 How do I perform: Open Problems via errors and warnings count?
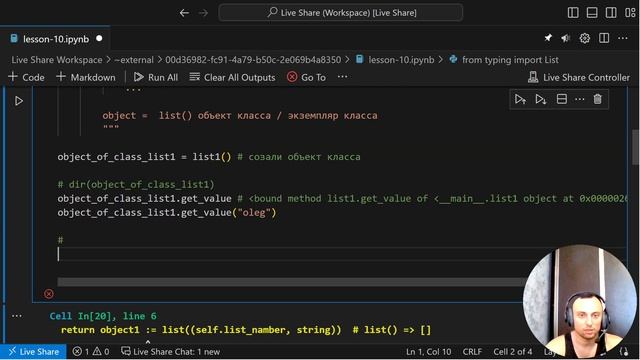[91, 351]
